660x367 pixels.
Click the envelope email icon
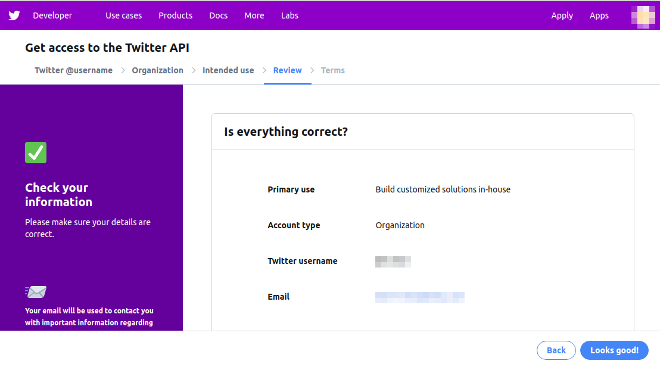[36, 292]
